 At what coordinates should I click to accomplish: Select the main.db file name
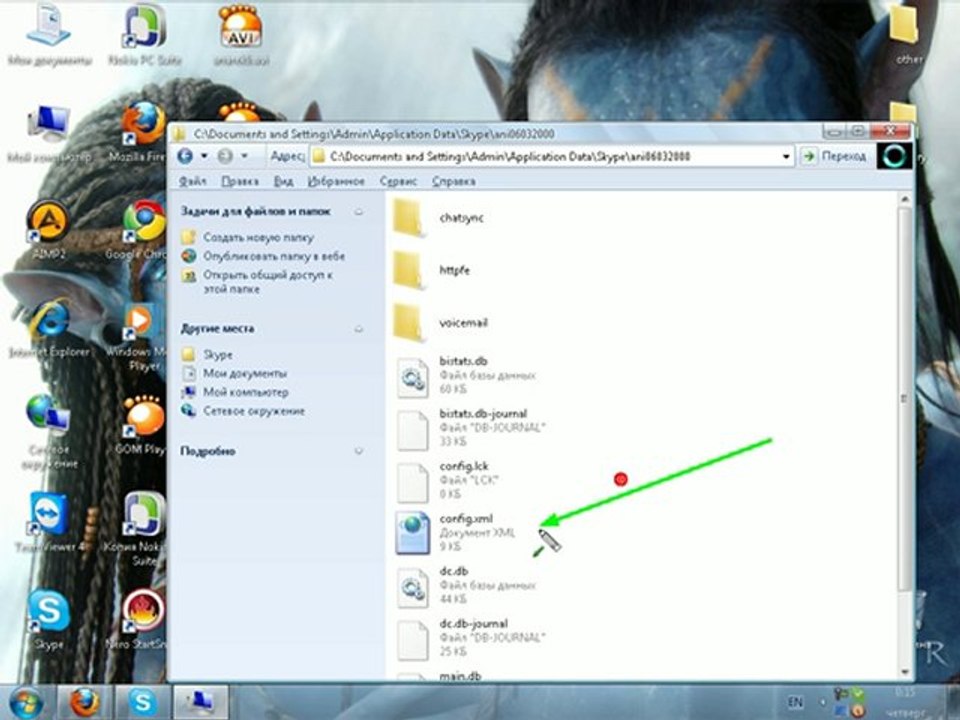coord(460,677)
